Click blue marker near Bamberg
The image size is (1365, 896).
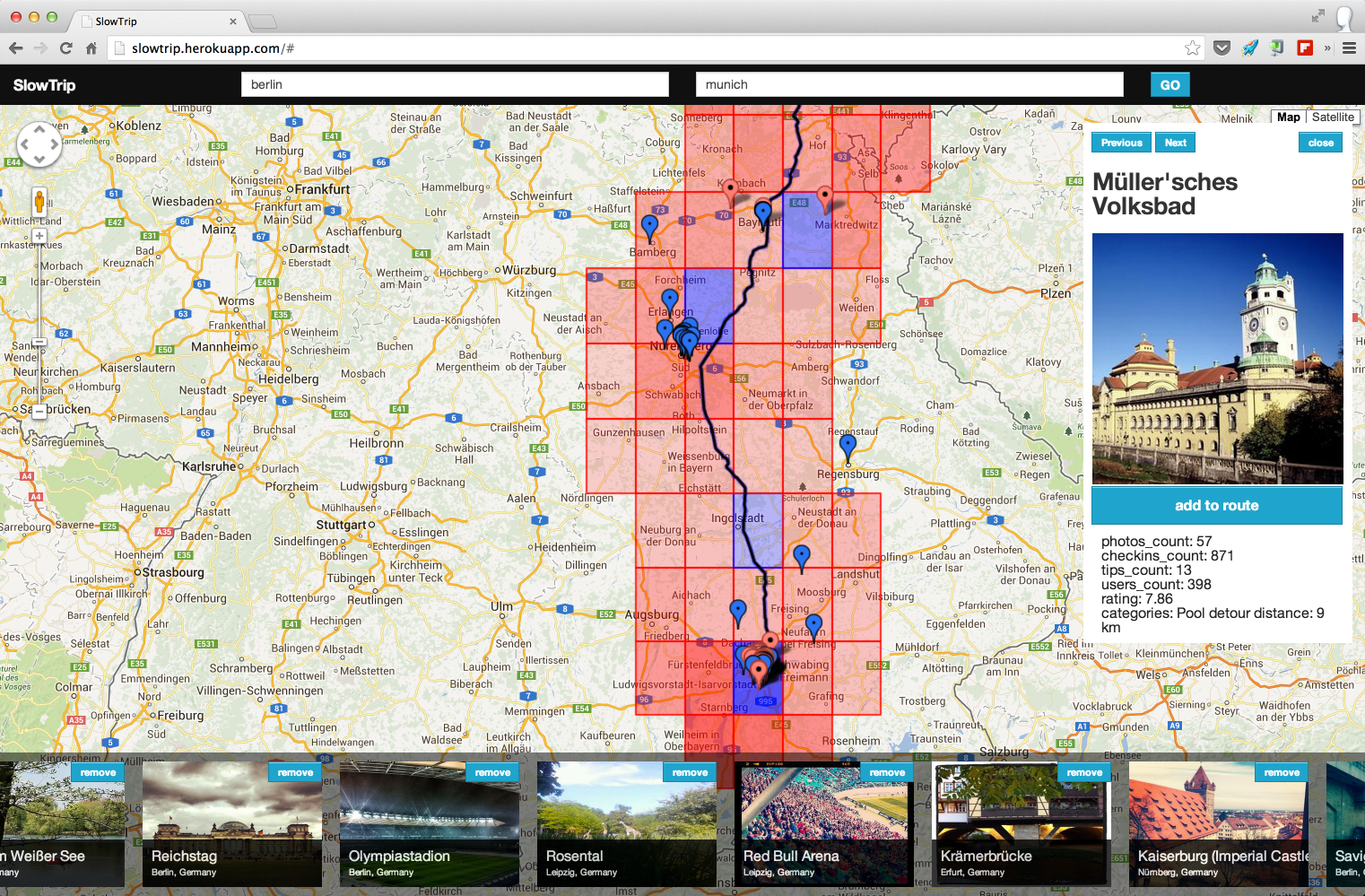tap(650, 228)
